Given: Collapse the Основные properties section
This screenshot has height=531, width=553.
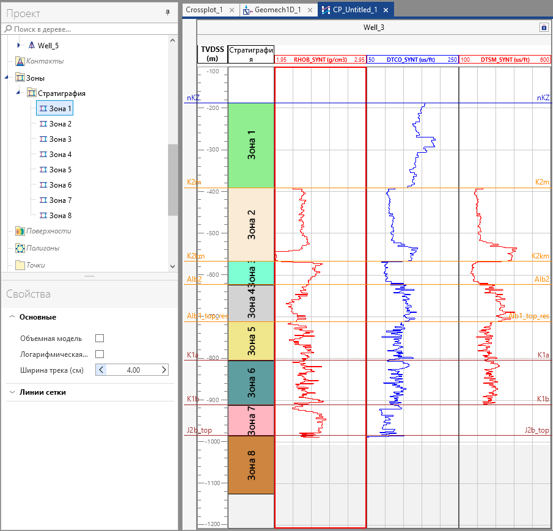Looking at the screenshot, I should 12,317.
